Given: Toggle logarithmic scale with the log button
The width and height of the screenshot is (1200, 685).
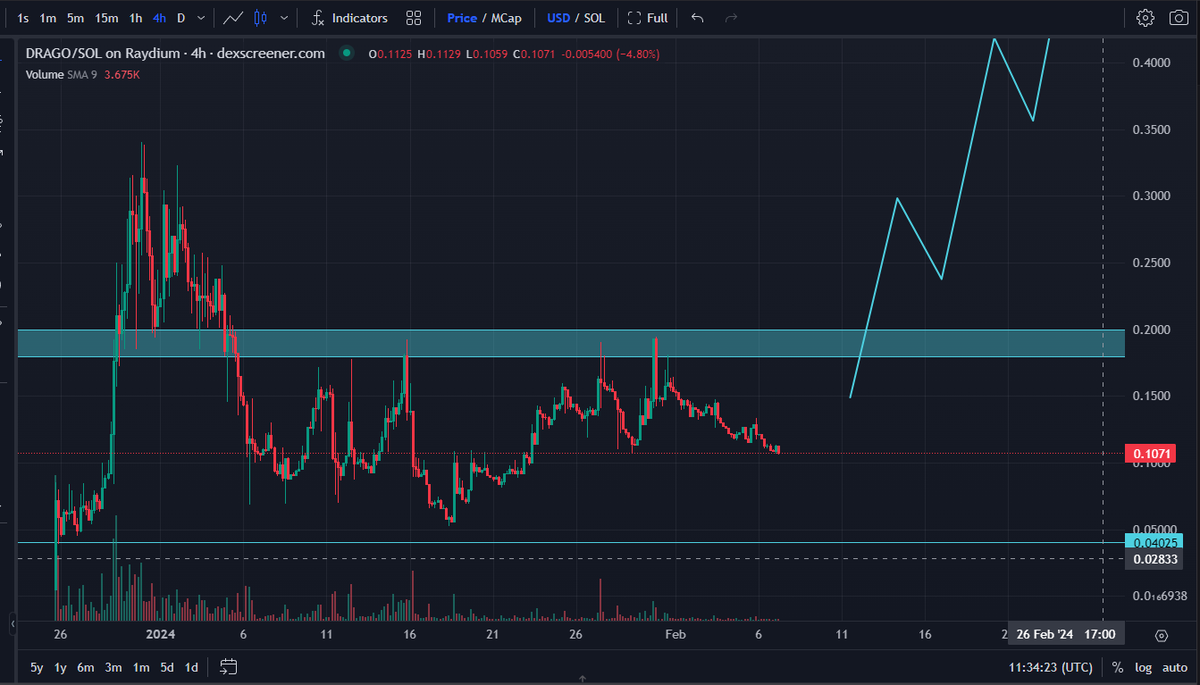Looking at the screenshot, I should (x=1143, y=666).
